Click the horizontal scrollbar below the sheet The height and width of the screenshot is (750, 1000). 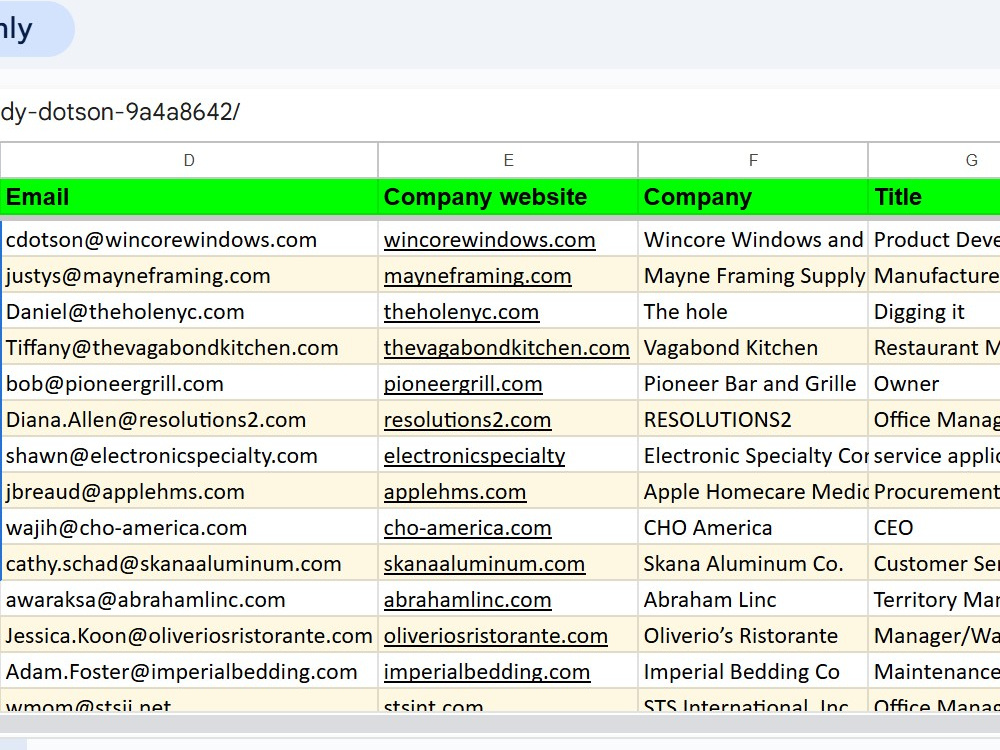coord(500,723)
